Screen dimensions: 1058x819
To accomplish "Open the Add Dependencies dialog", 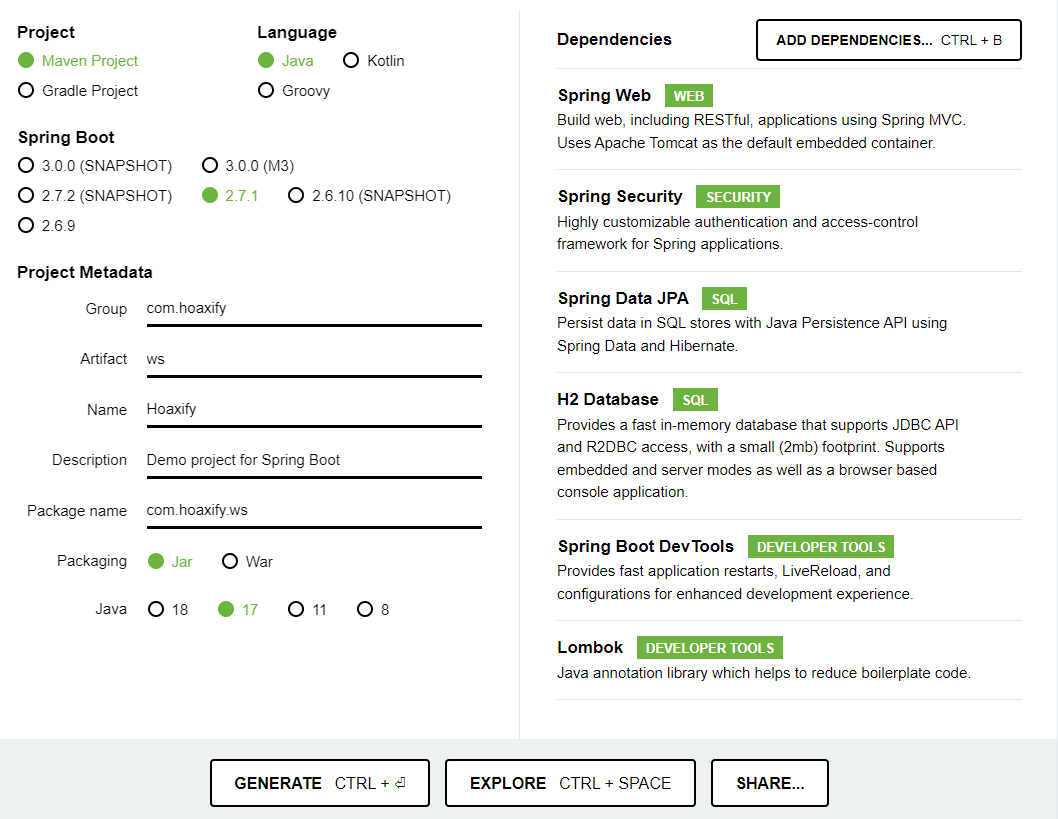I will tap(888, 41).
